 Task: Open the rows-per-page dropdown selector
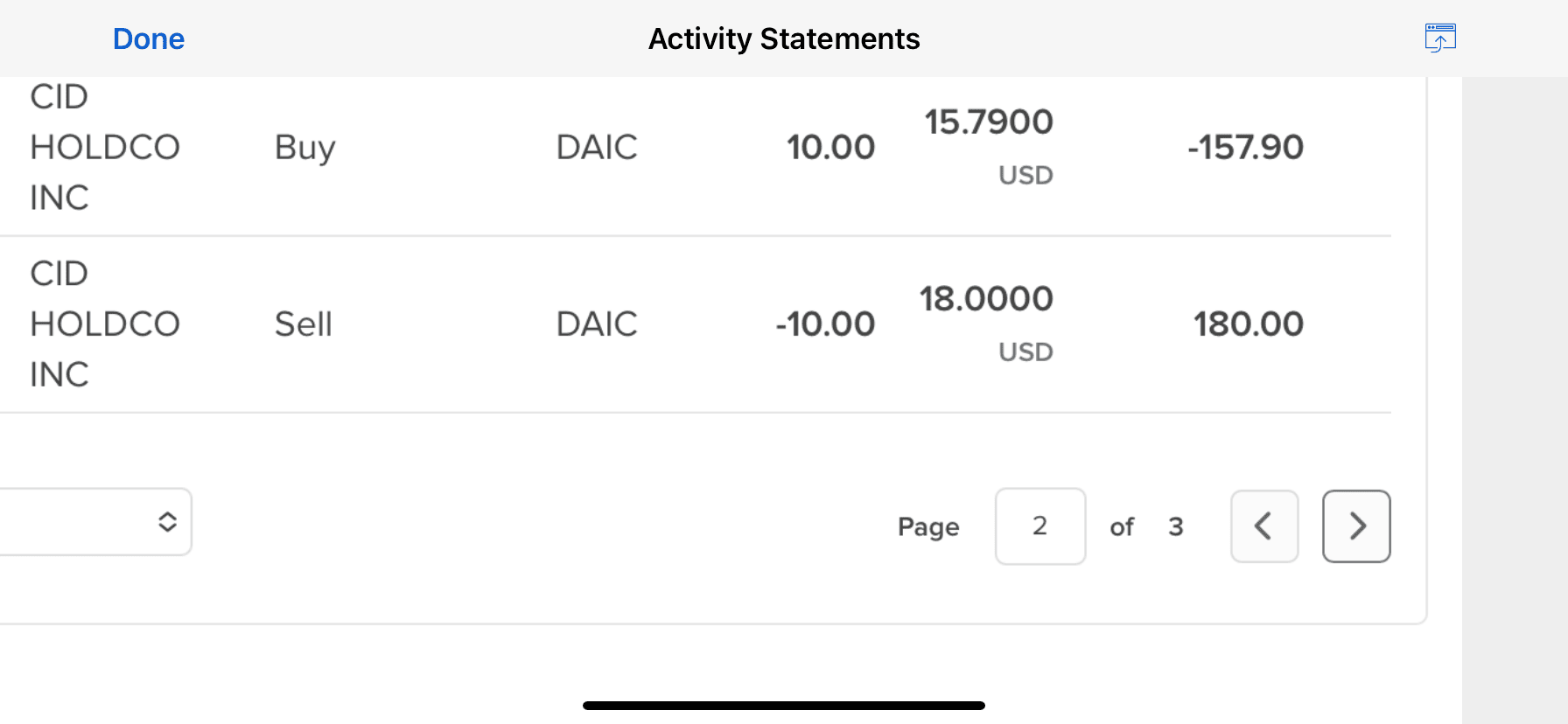[x=94, y=522]
